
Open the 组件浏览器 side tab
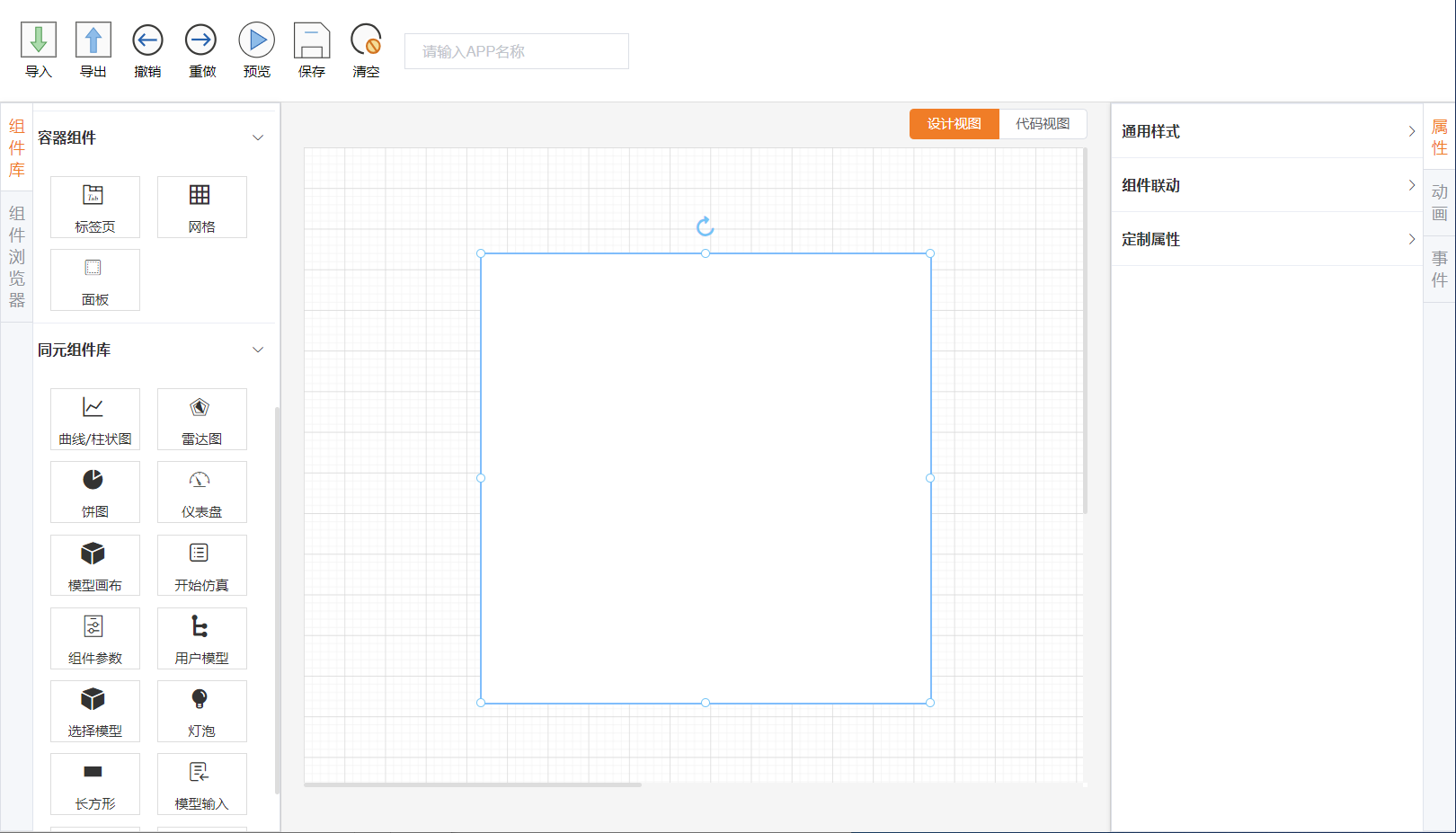(x=17, y=256)
